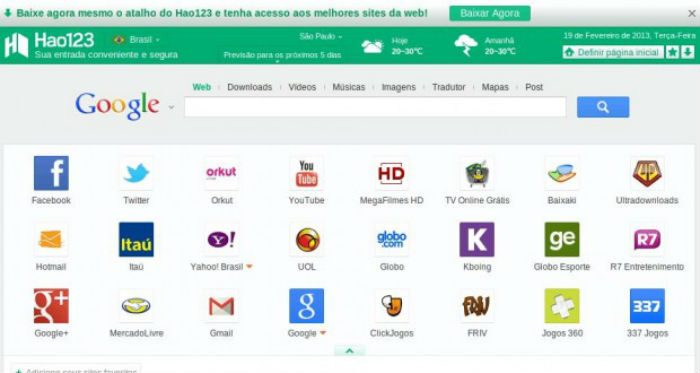Open the ClickJogos shortcut icon
The width and height of the screenshot is (700, 373).
(x=392, y=306)
